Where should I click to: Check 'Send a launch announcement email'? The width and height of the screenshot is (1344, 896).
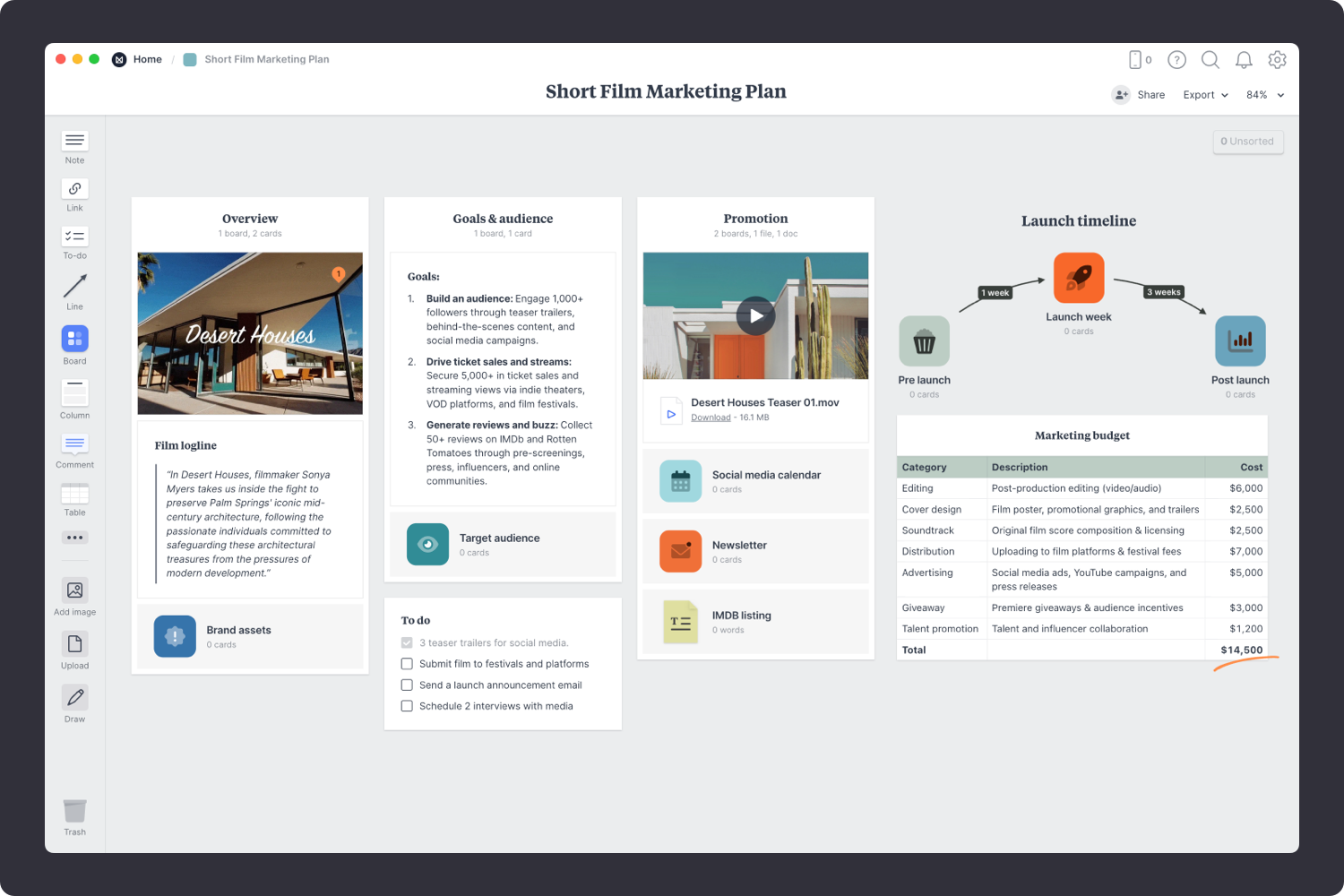(407, 685)
